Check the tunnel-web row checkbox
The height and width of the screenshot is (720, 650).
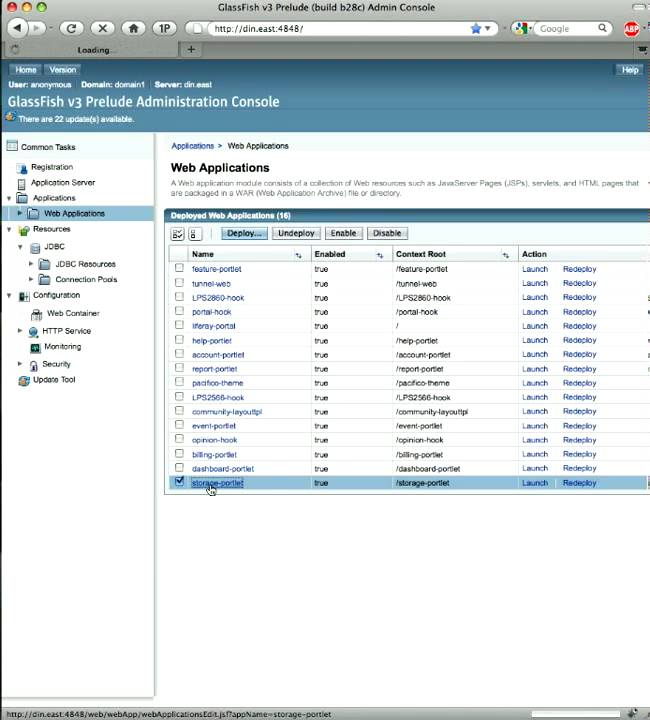pos(179,282)
